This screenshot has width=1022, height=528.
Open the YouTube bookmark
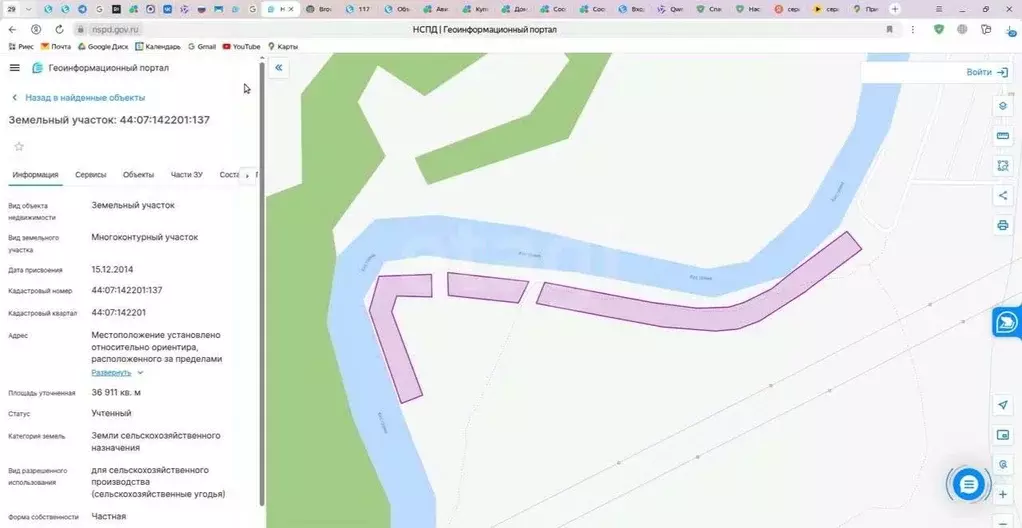click(241, 47)
